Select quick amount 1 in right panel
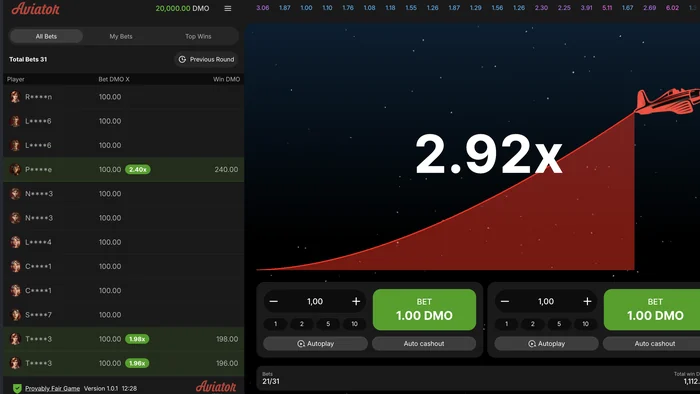Image resolution: width=700 pixels, height=394 pixels. coord(506,324)
